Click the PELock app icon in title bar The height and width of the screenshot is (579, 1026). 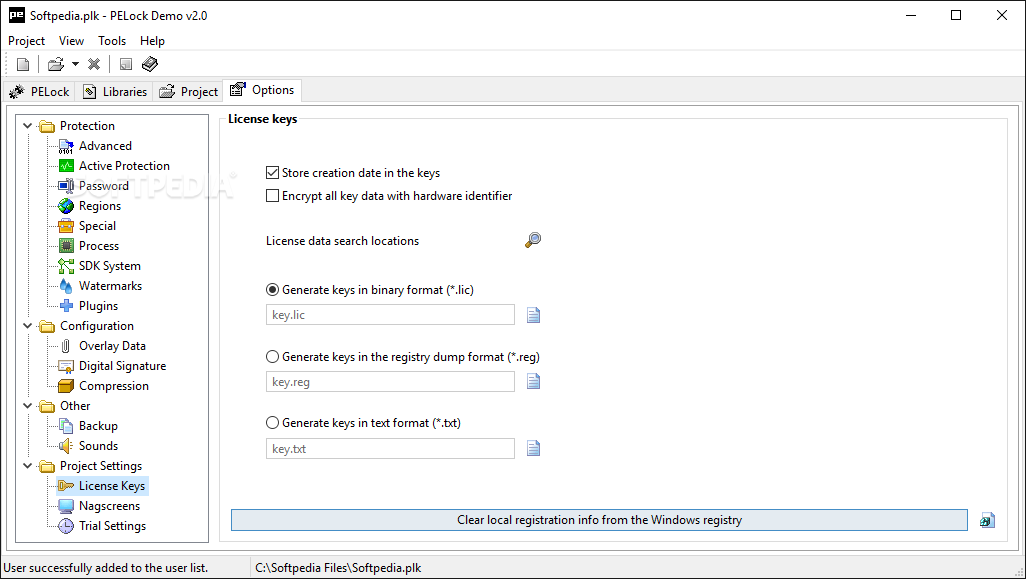click(16, 15)
